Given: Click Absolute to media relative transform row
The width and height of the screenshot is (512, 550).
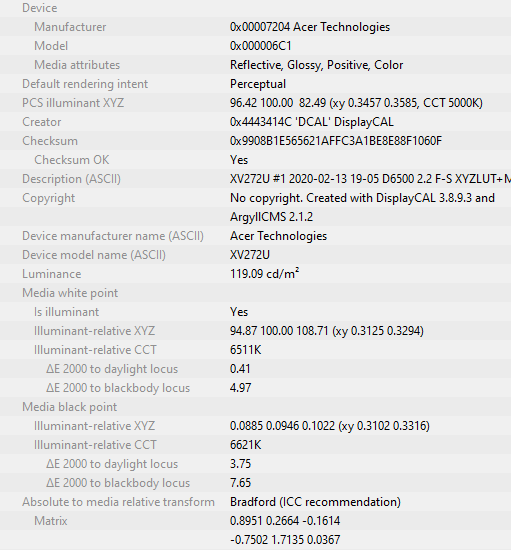Looking at the screenshot, I should [255, 502].
